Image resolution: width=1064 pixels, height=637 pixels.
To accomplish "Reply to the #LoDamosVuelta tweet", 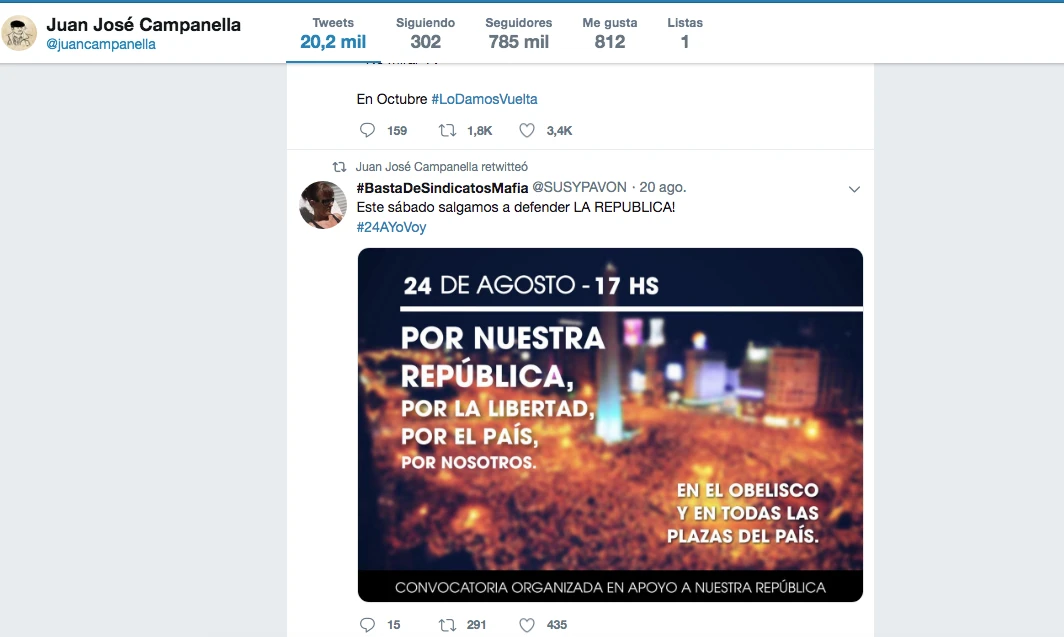I will tap(367, 130).
